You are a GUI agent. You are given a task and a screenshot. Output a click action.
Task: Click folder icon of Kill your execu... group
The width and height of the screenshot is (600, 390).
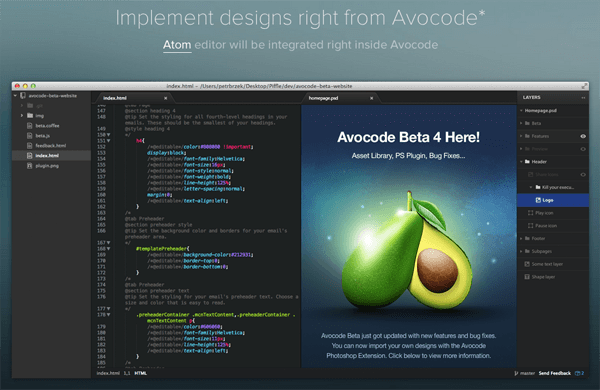[538, 187]
